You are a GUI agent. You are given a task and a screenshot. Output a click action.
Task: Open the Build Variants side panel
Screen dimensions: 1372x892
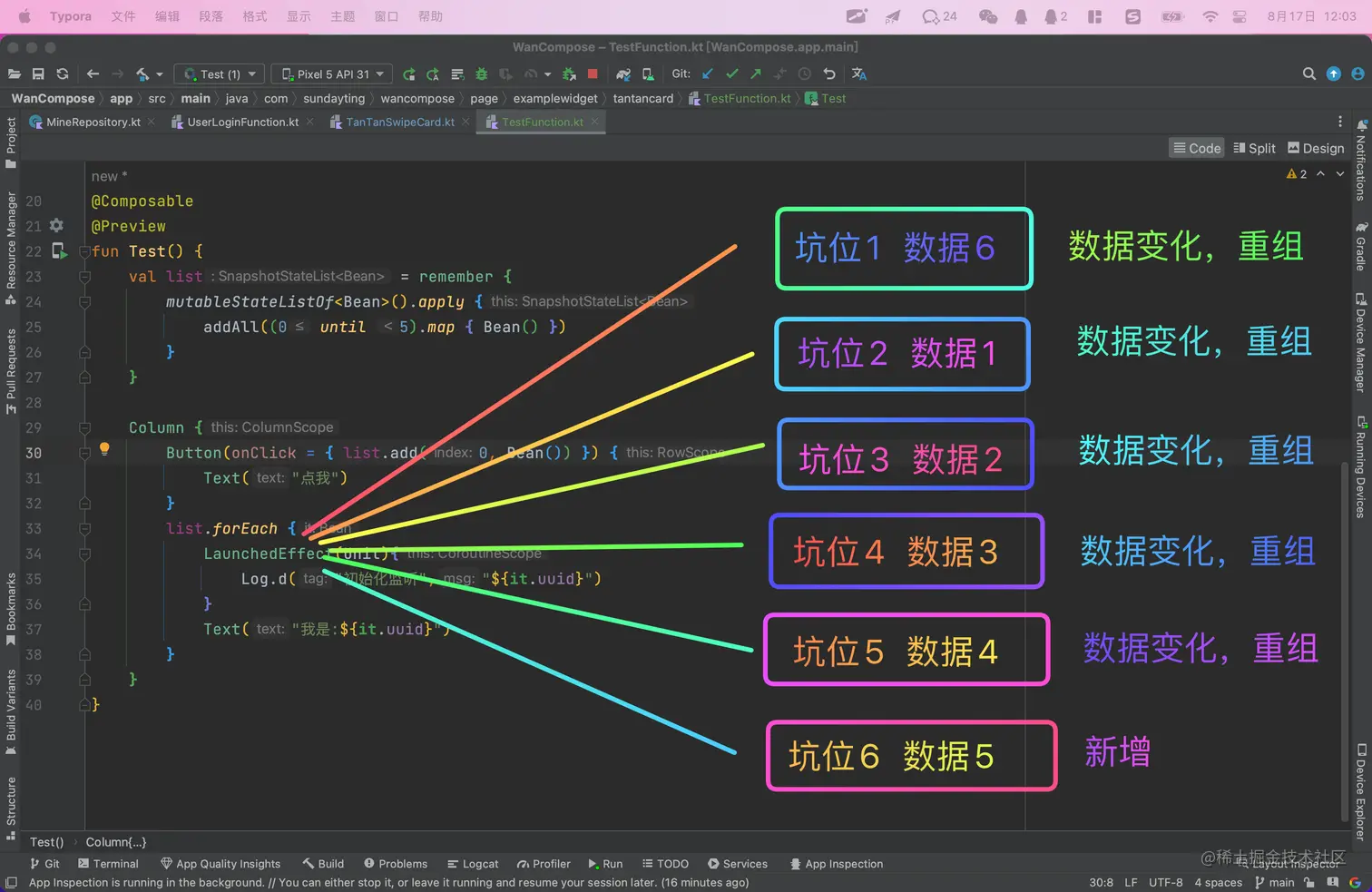pos(11,712)
